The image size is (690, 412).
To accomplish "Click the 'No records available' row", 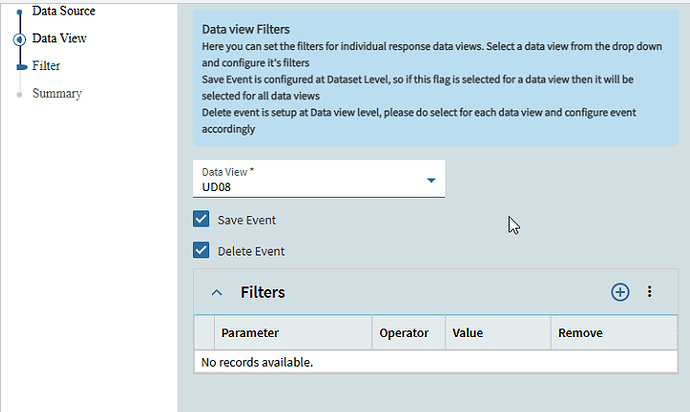I will tap(258, 361).
